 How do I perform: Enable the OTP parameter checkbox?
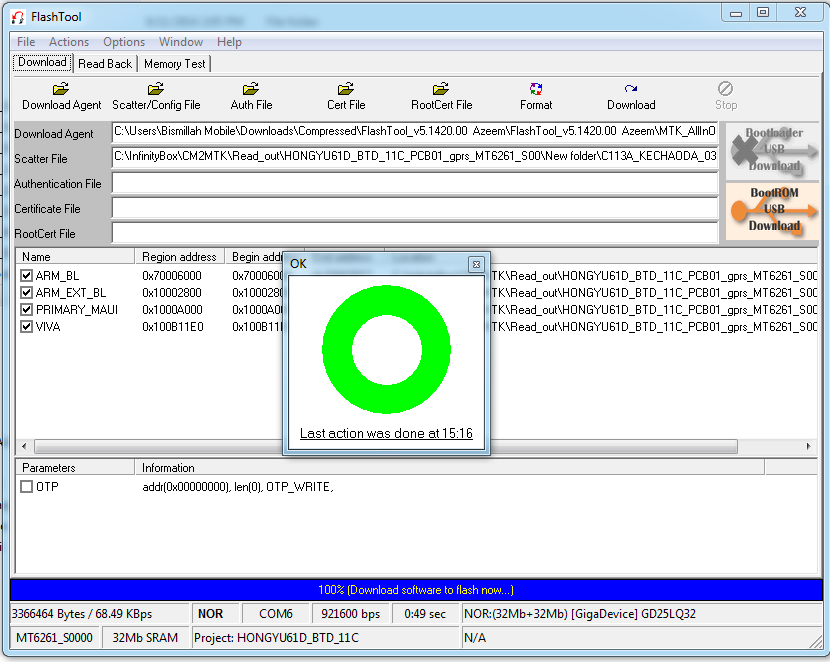coord(26,486)
